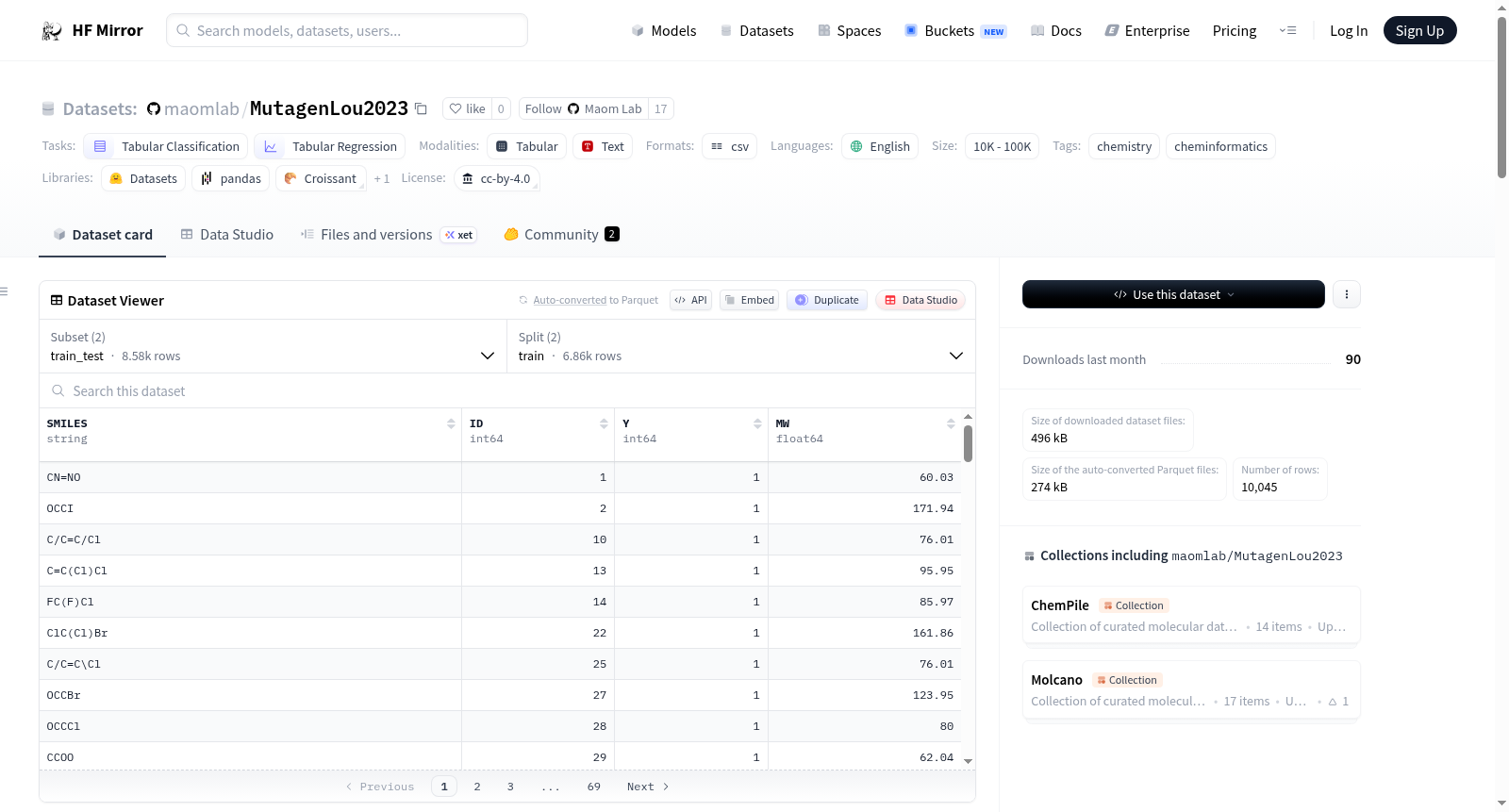Go to Spaces in the top navigation
Viewport: 1509px width, 812px height.
click(850, 31)
